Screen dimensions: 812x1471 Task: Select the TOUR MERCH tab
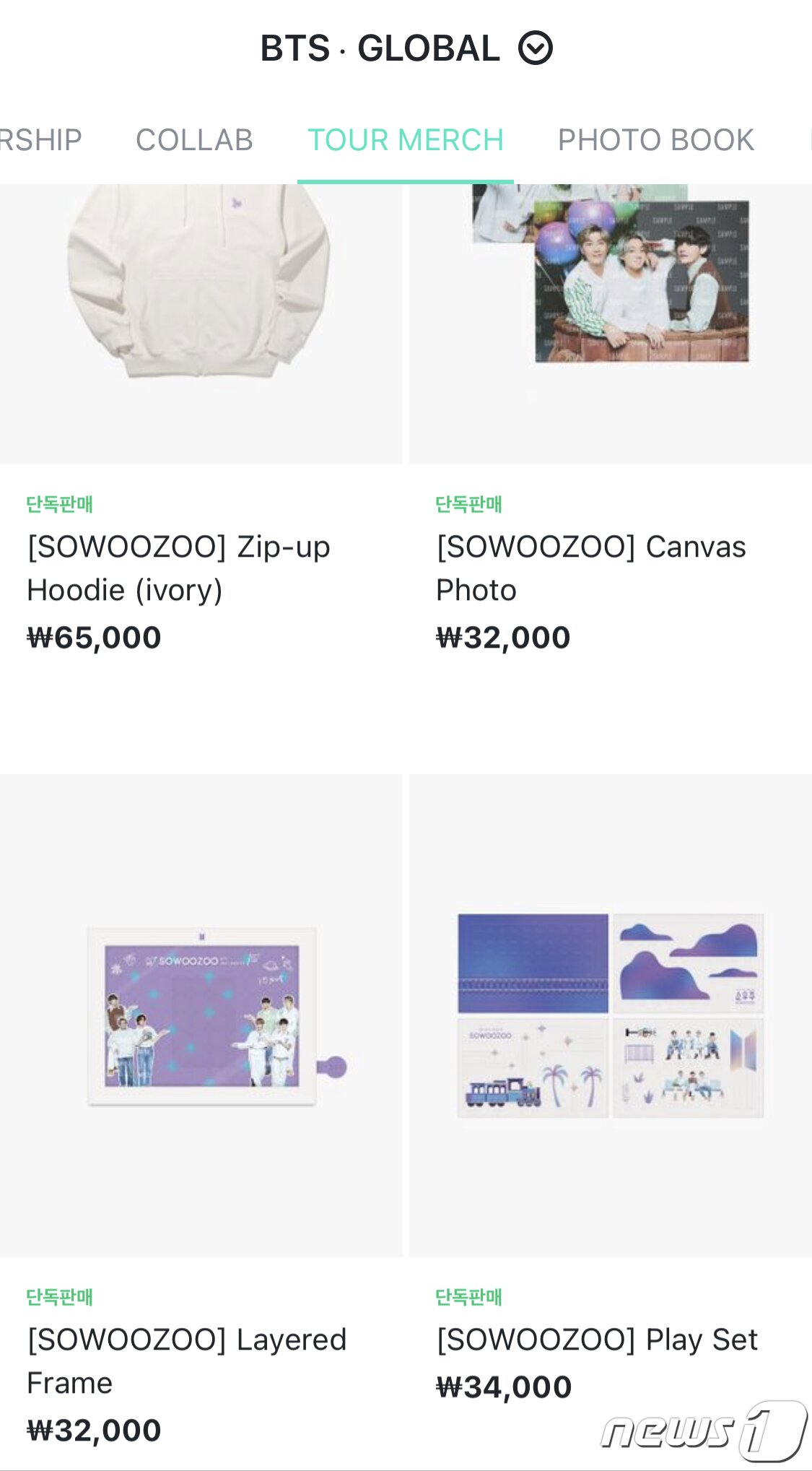click(406, 140)
